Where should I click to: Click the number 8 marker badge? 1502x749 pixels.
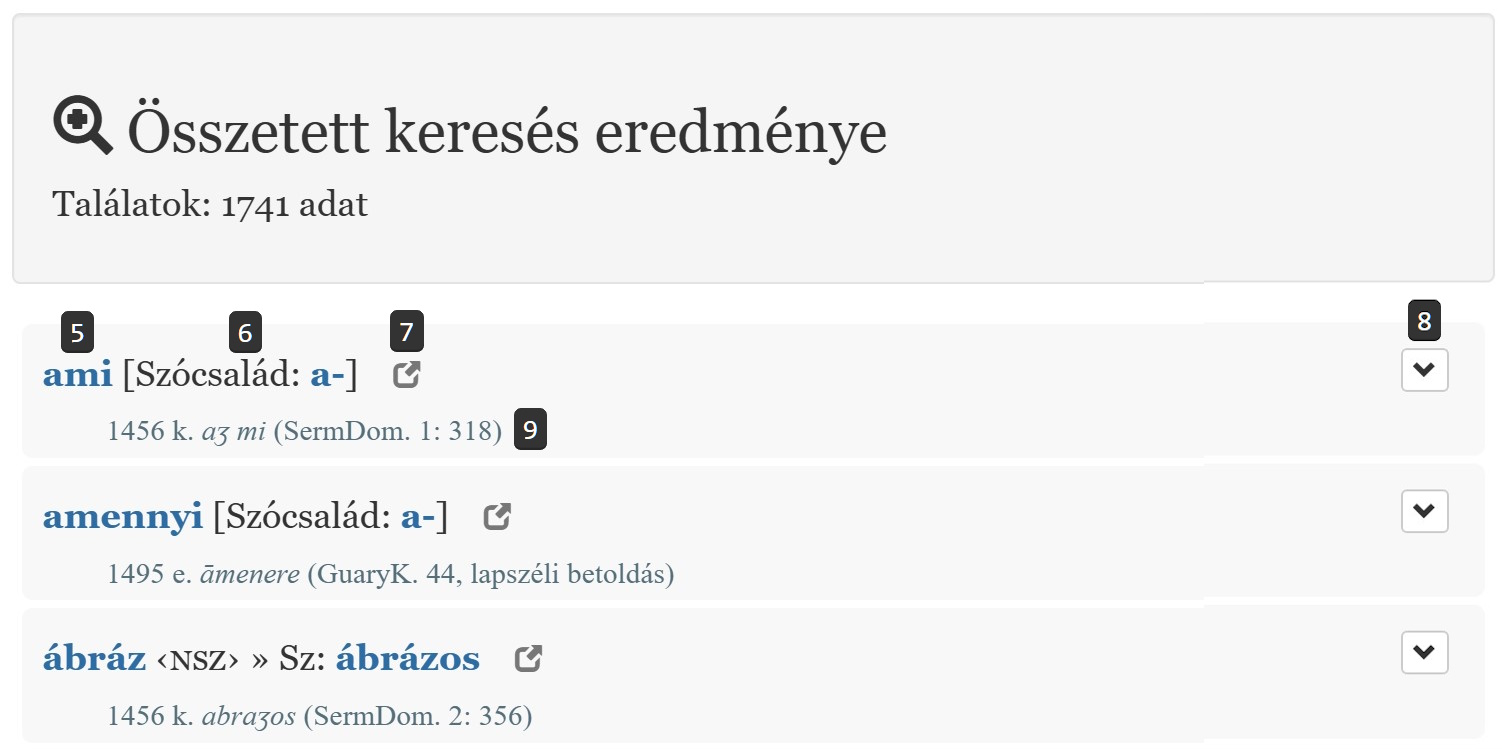click(x=1424, y=321)
